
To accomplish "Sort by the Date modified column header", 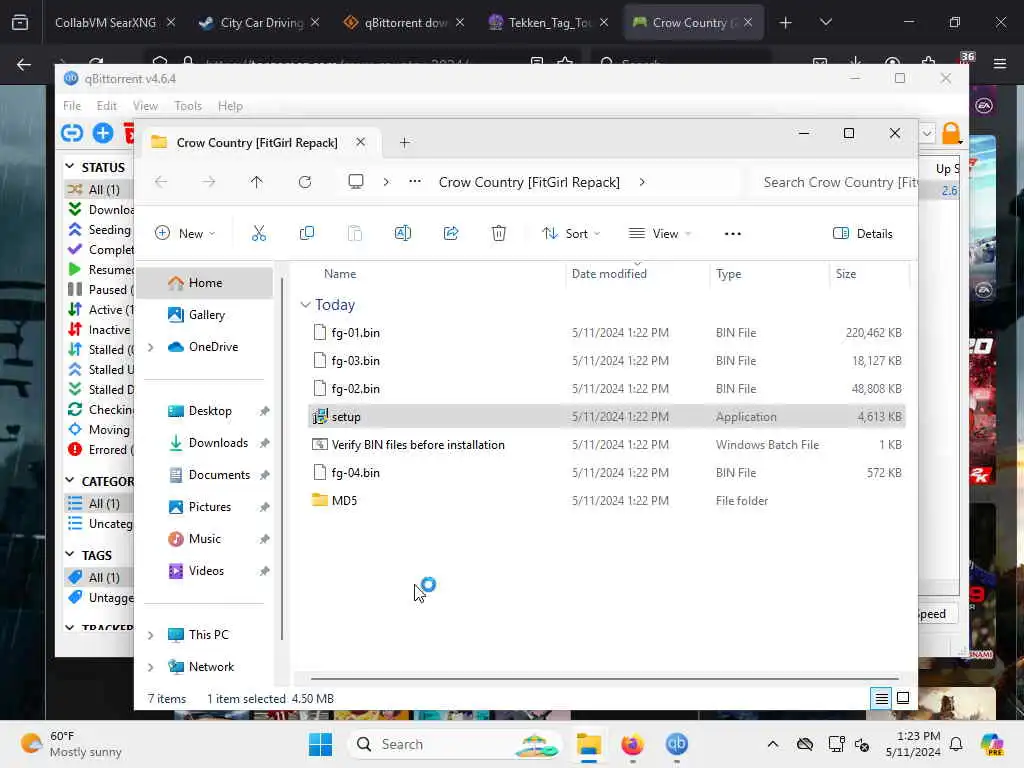I will click(637, 274).
